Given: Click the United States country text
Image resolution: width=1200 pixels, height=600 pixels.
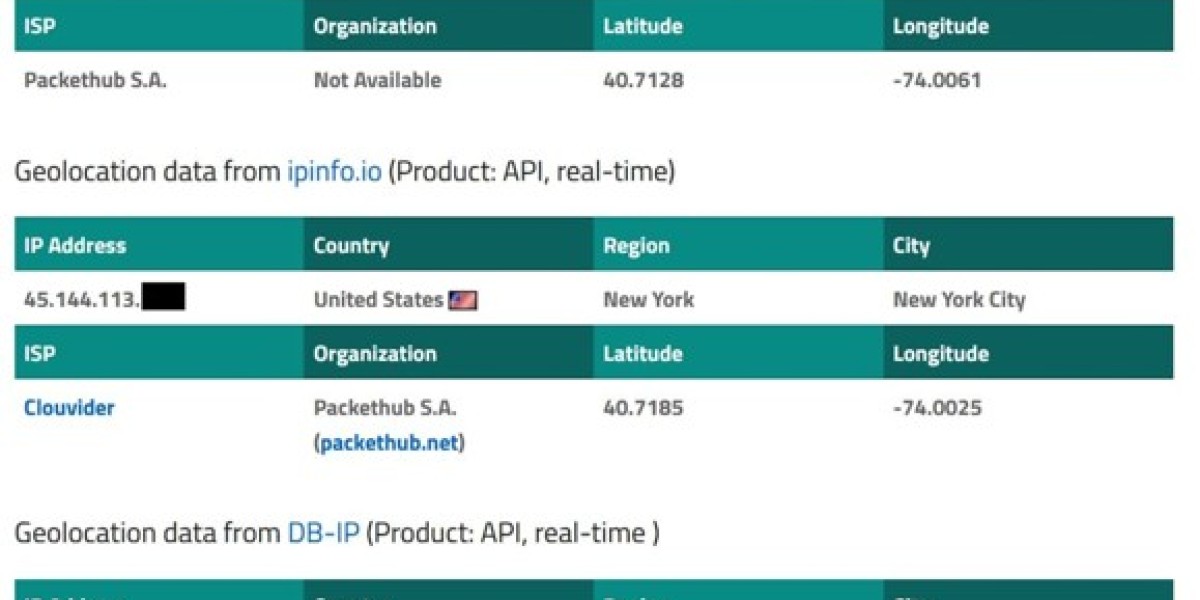Looking at the screenshot, I should (378, 300).
